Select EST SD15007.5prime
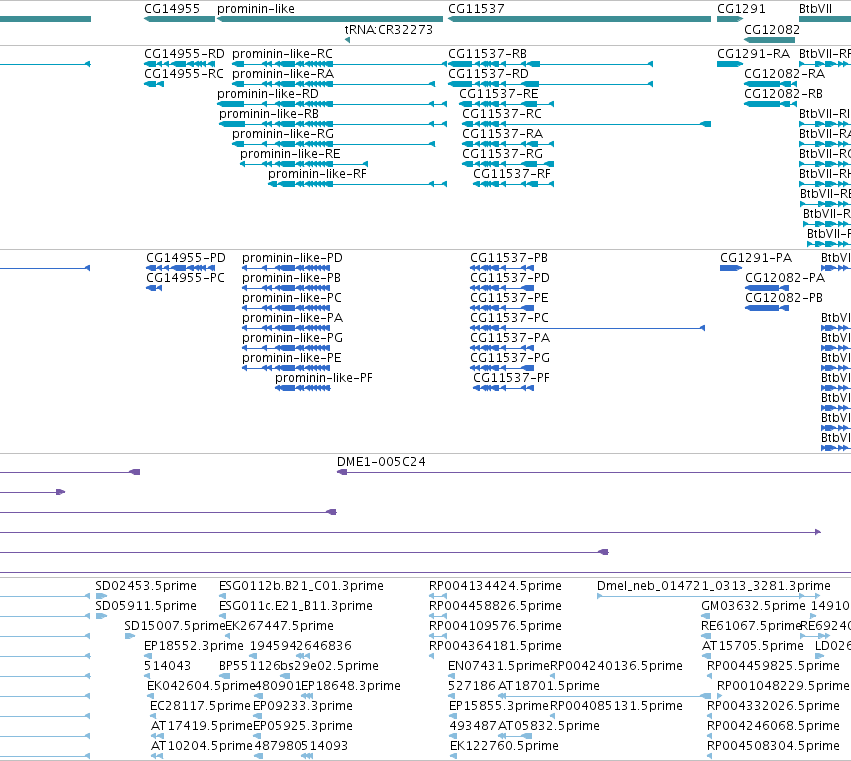 pyautogui.click(x=130, y=636)
